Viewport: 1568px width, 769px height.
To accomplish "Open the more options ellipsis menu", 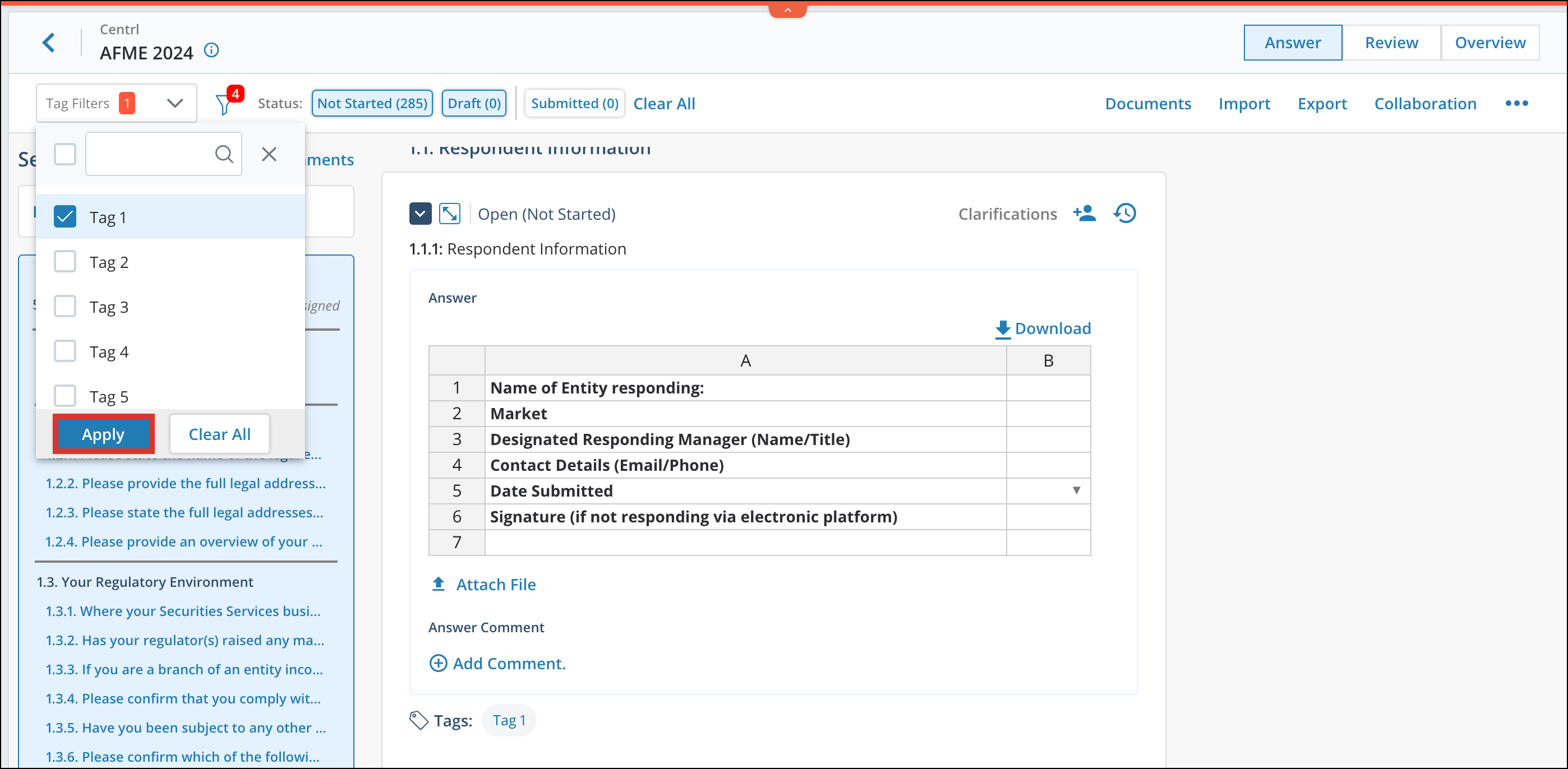I will (x=1516, y=103).
